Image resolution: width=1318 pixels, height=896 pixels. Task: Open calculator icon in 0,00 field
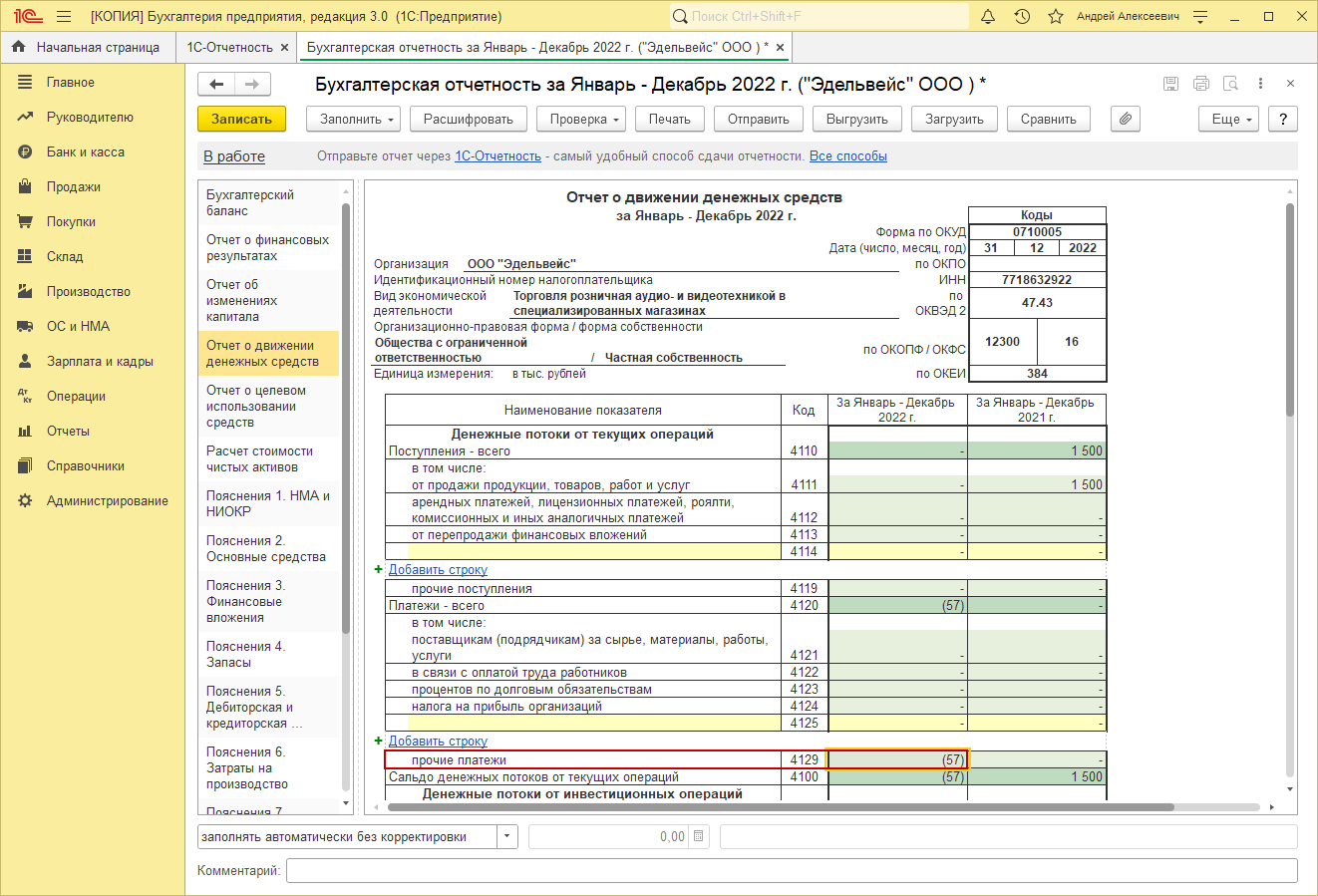click(x=699, y=836)
